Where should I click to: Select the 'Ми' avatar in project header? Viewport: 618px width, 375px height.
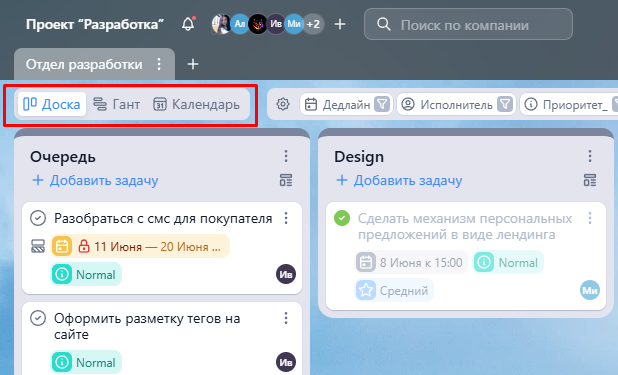coord(294,24)
